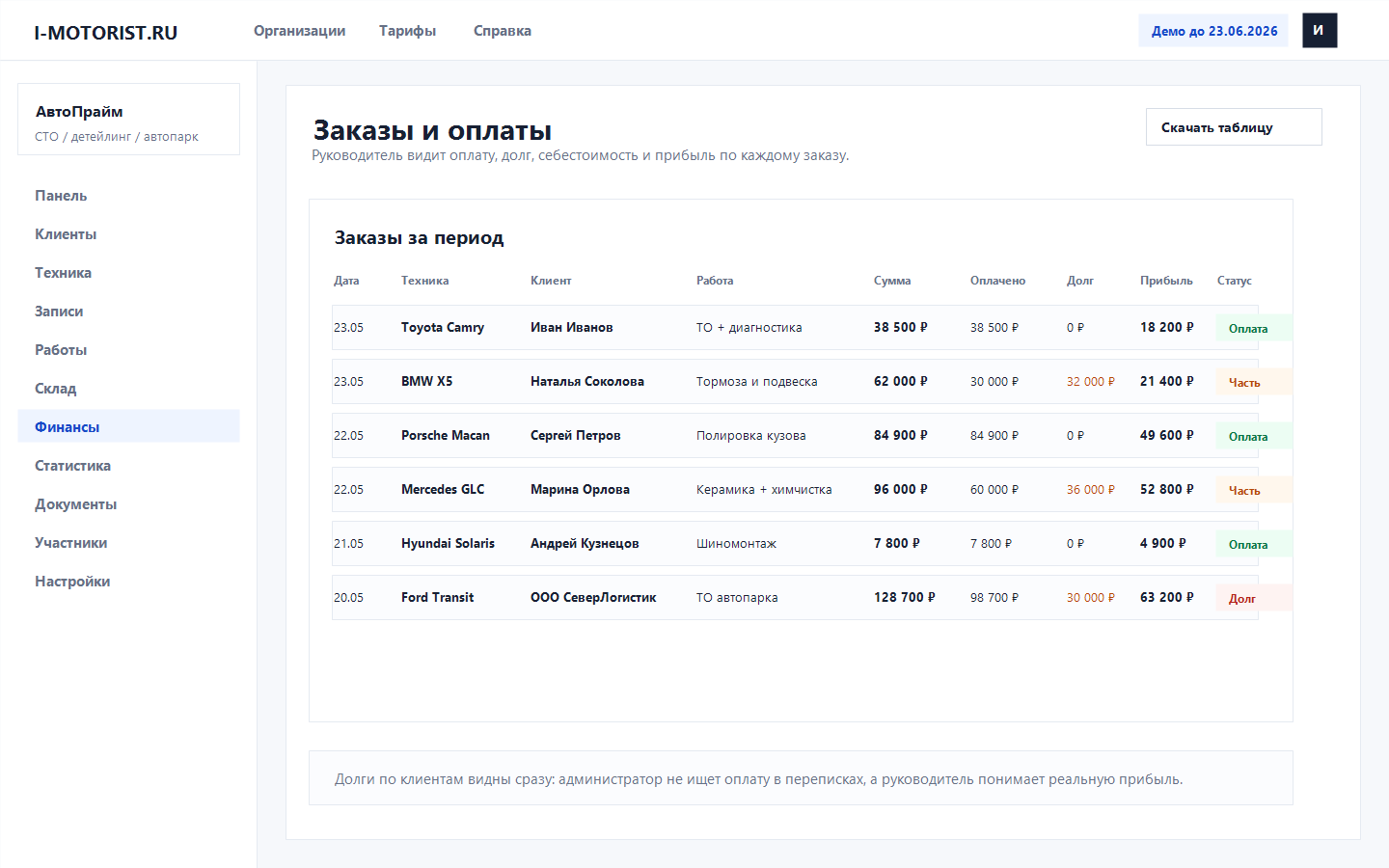This screenshot has width=1389, height=868.
Task: Click the Скачать таблицу button
Action: click(x=1234, y=127)
